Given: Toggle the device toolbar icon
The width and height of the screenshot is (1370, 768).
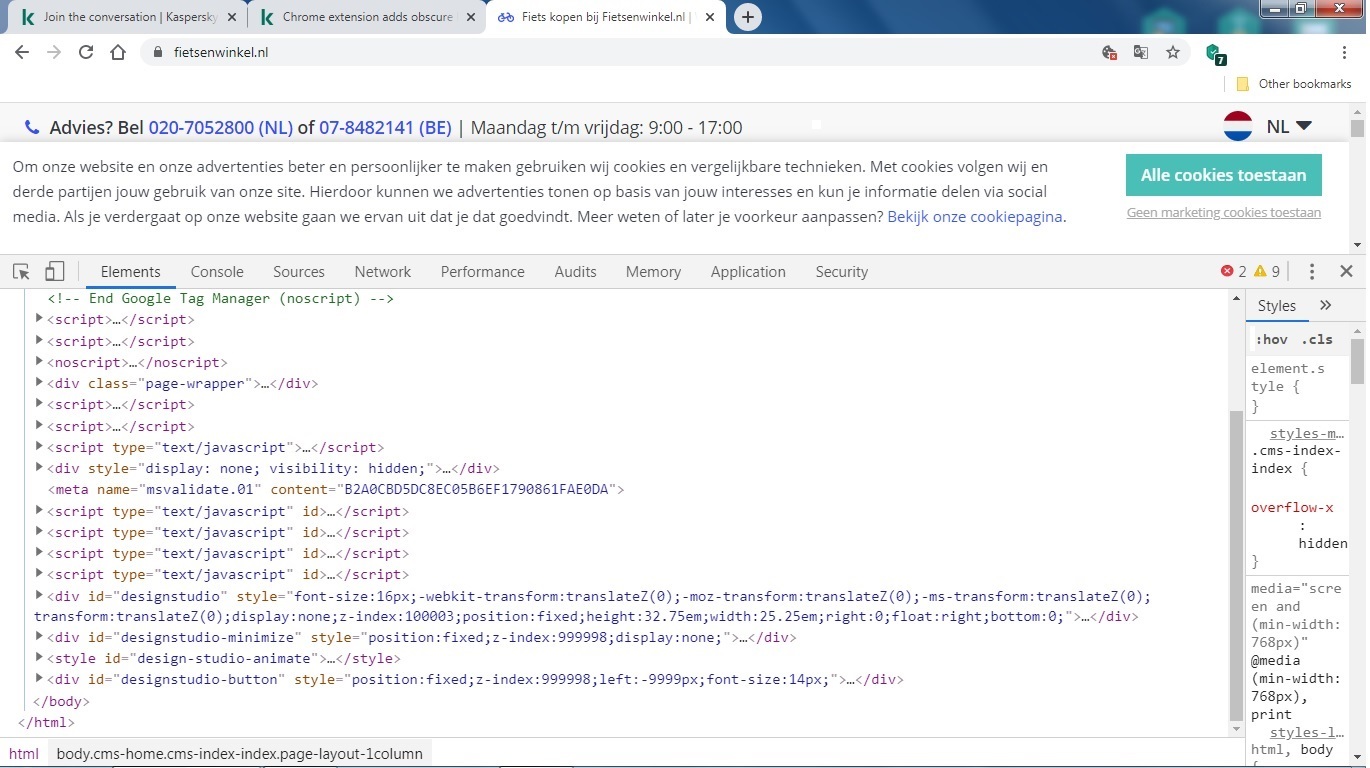Looking at the screenshot, I should click(55, 271).
